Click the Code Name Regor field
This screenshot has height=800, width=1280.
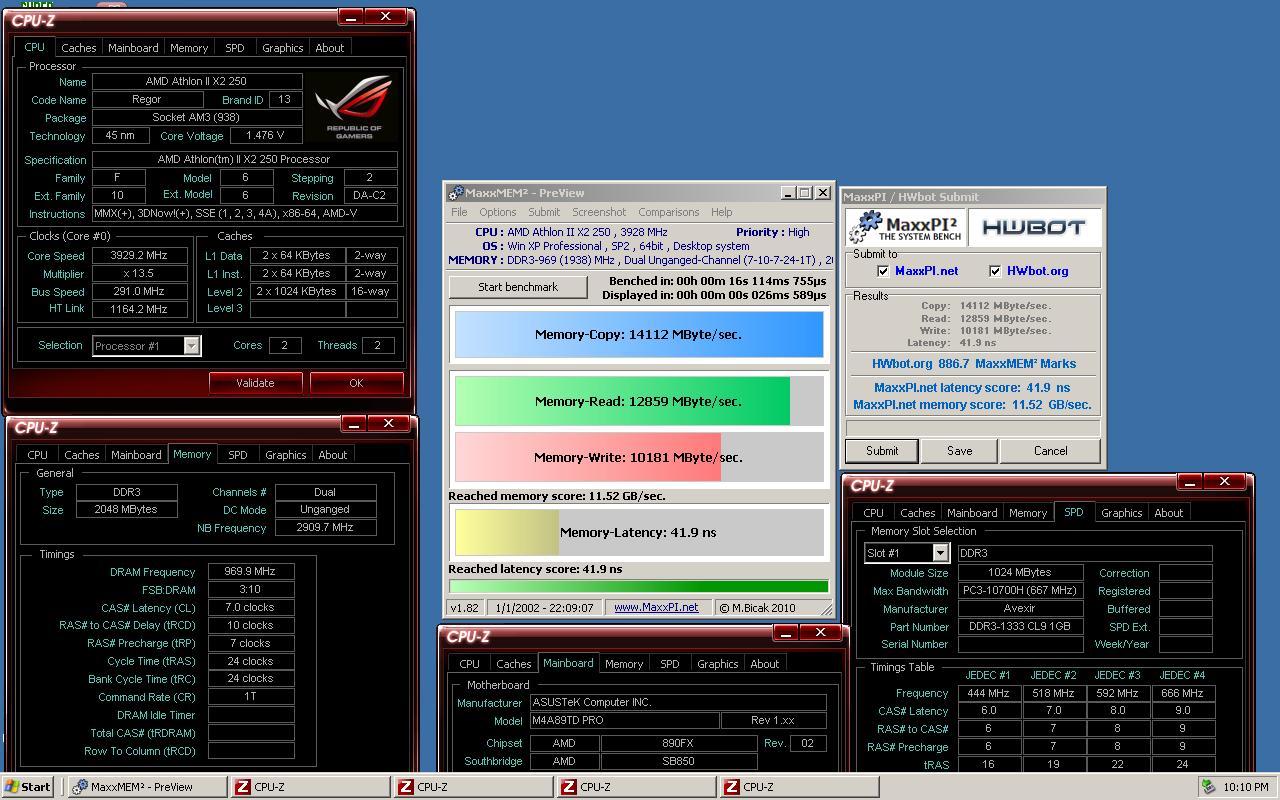click(x=146, y=100)
